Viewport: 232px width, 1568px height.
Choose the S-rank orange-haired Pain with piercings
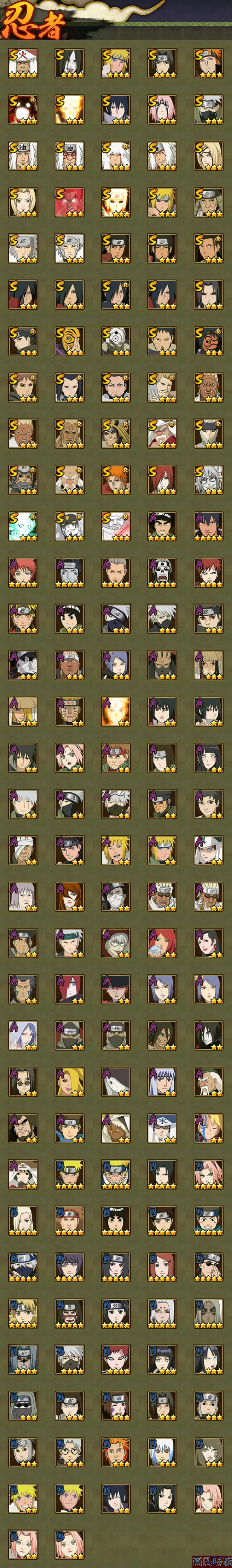[115, 480]
